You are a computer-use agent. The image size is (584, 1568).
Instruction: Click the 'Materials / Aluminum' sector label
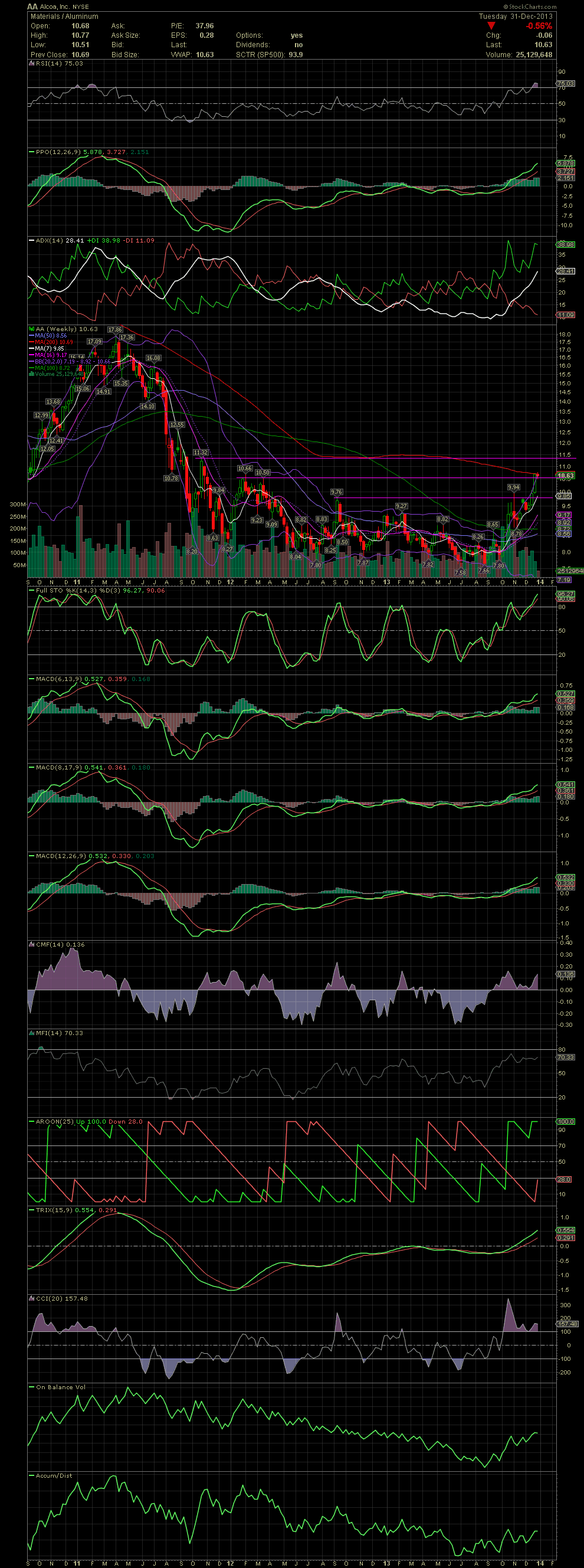click(x=64, y=17)
